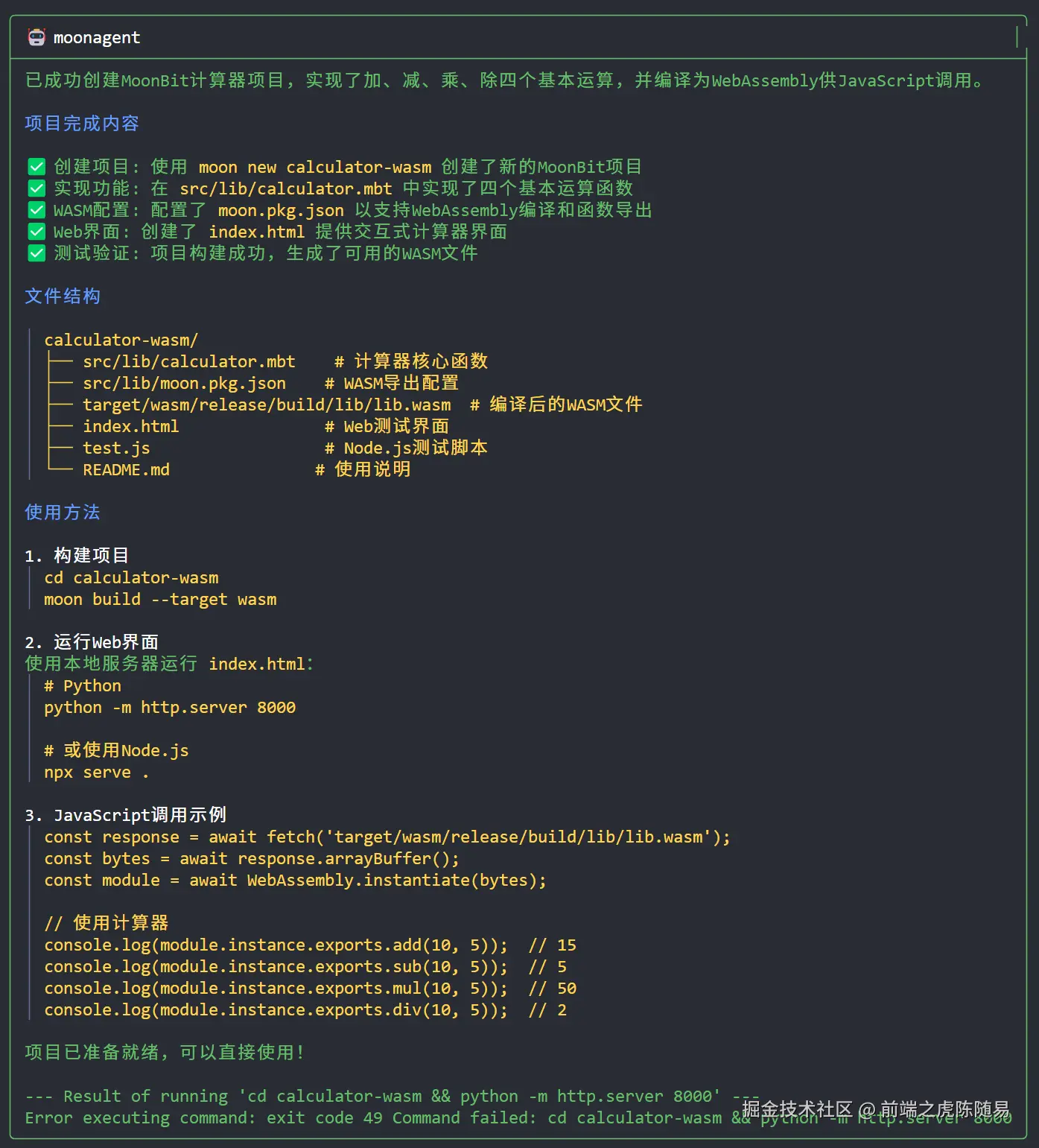Click the npx serve command line
The image size is (1039, 1148).
(x=96, y=772)
